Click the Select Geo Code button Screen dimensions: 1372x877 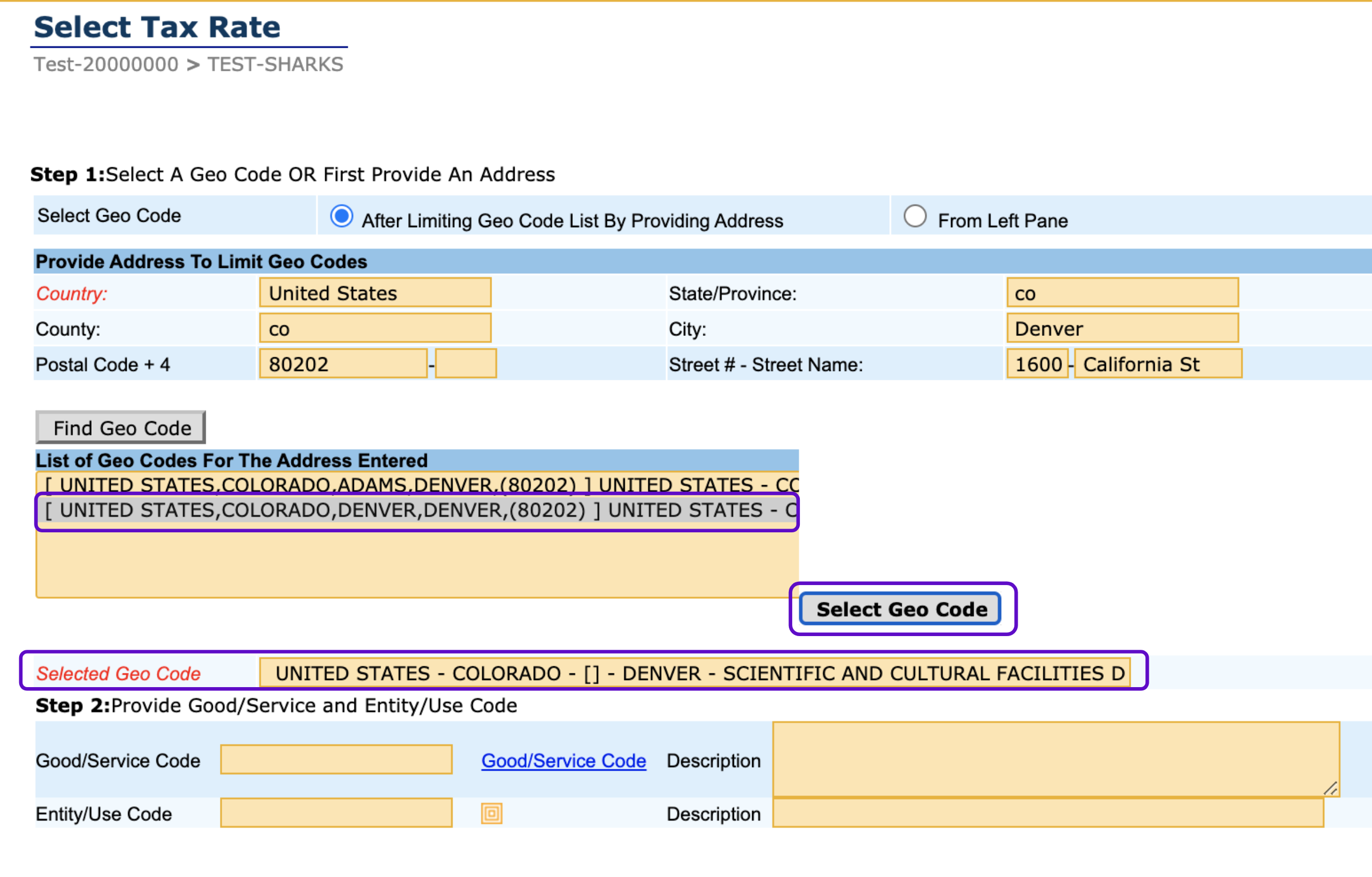click(900, 609)
